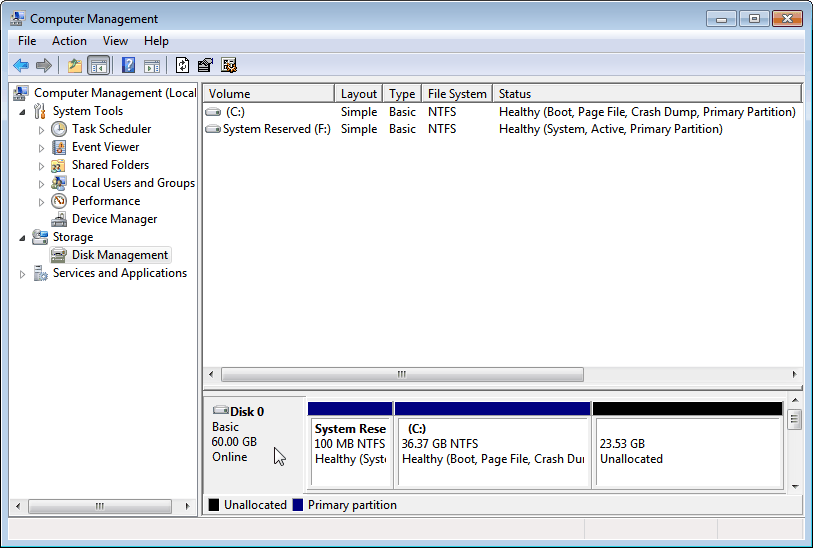The width and height of the screenshot is (813, 548).
Task: Click the Task Scheduler clock icon
Action: click(59, 129)
